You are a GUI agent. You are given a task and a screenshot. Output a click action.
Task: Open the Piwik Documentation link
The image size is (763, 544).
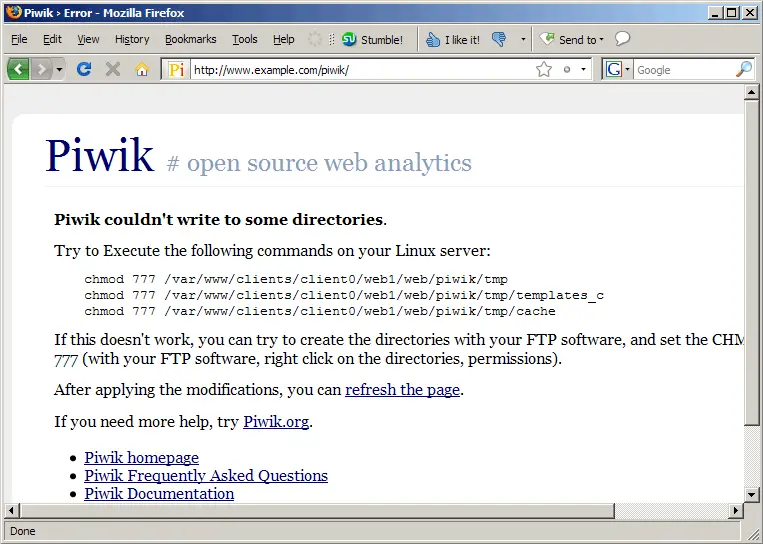pos(159,493)
